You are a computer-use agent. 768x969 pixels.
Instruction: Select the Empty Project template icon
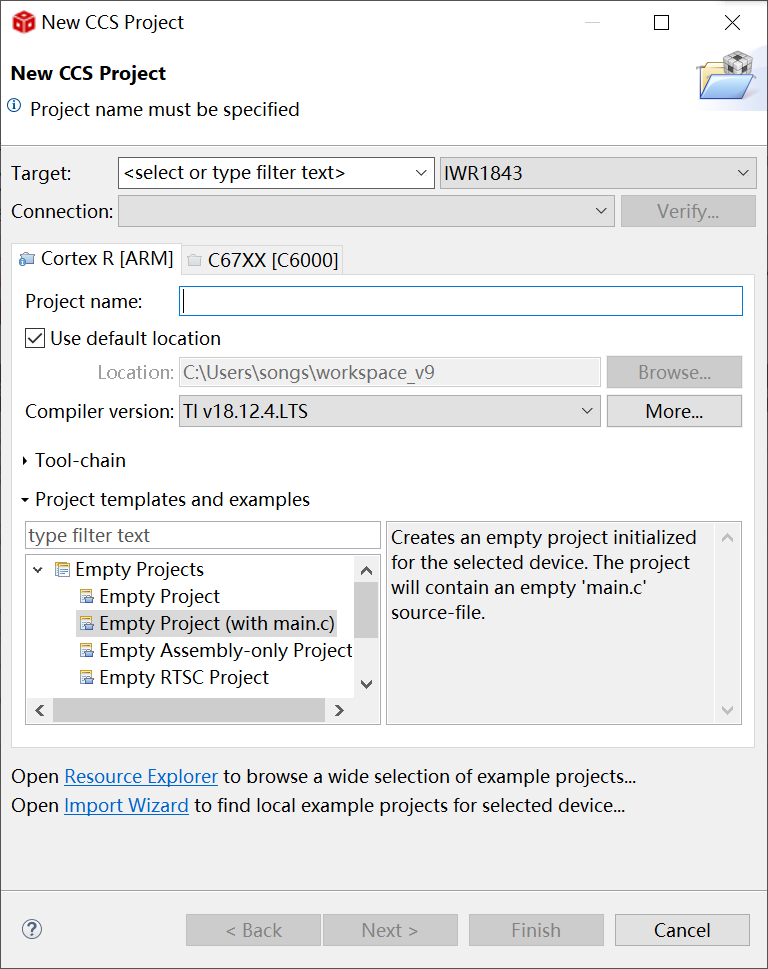pos(86,597)
